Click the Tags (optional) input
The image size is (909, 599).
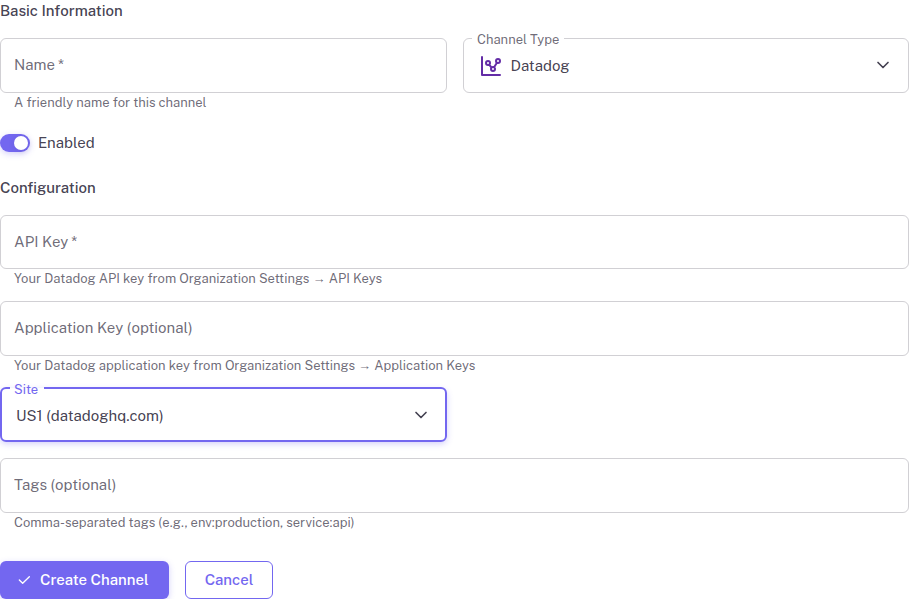pos(454,485)
